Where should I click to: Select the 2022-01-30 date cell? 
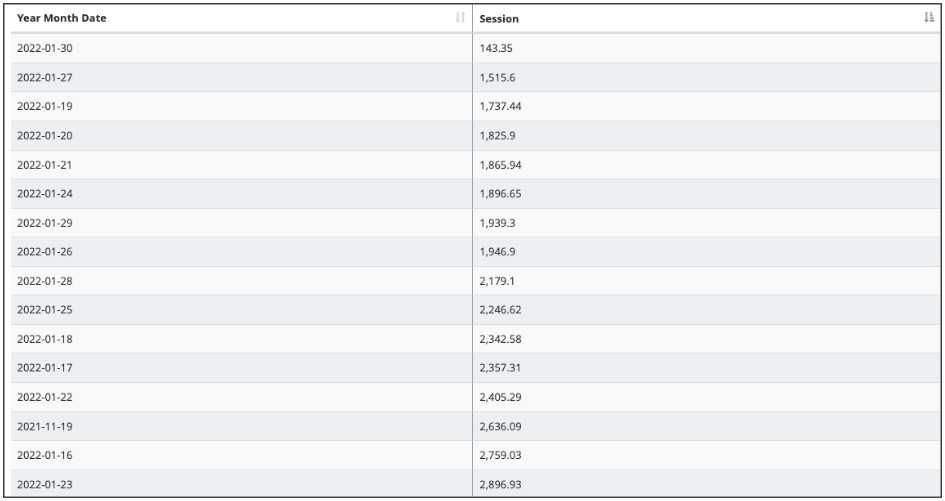point(43,48)
